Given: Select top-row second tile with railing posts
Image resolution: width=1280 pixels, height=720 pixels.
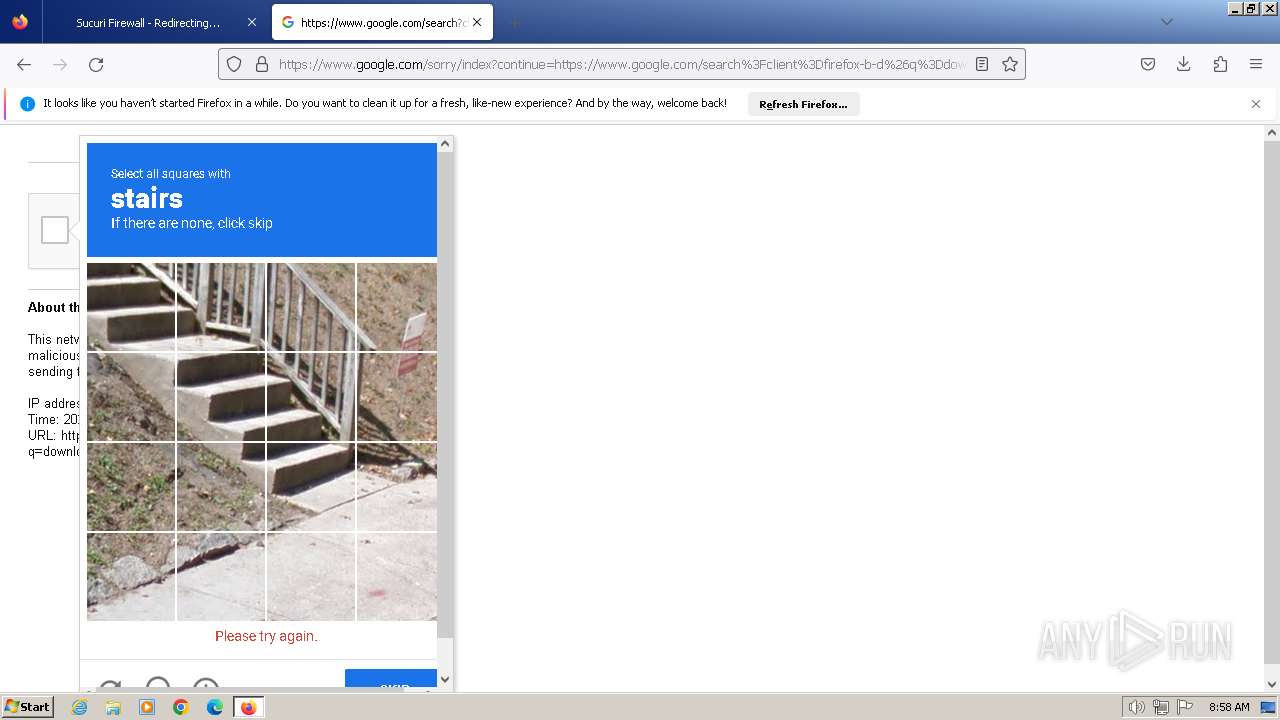Looking at the screenshot, I should pos(221,307).
